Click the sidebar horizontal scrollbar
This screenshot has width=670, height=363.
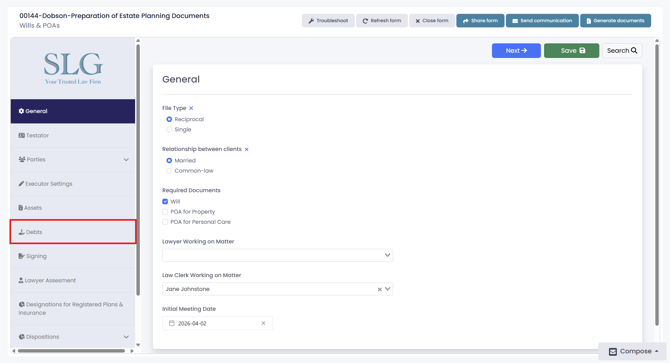coord(71,351)
